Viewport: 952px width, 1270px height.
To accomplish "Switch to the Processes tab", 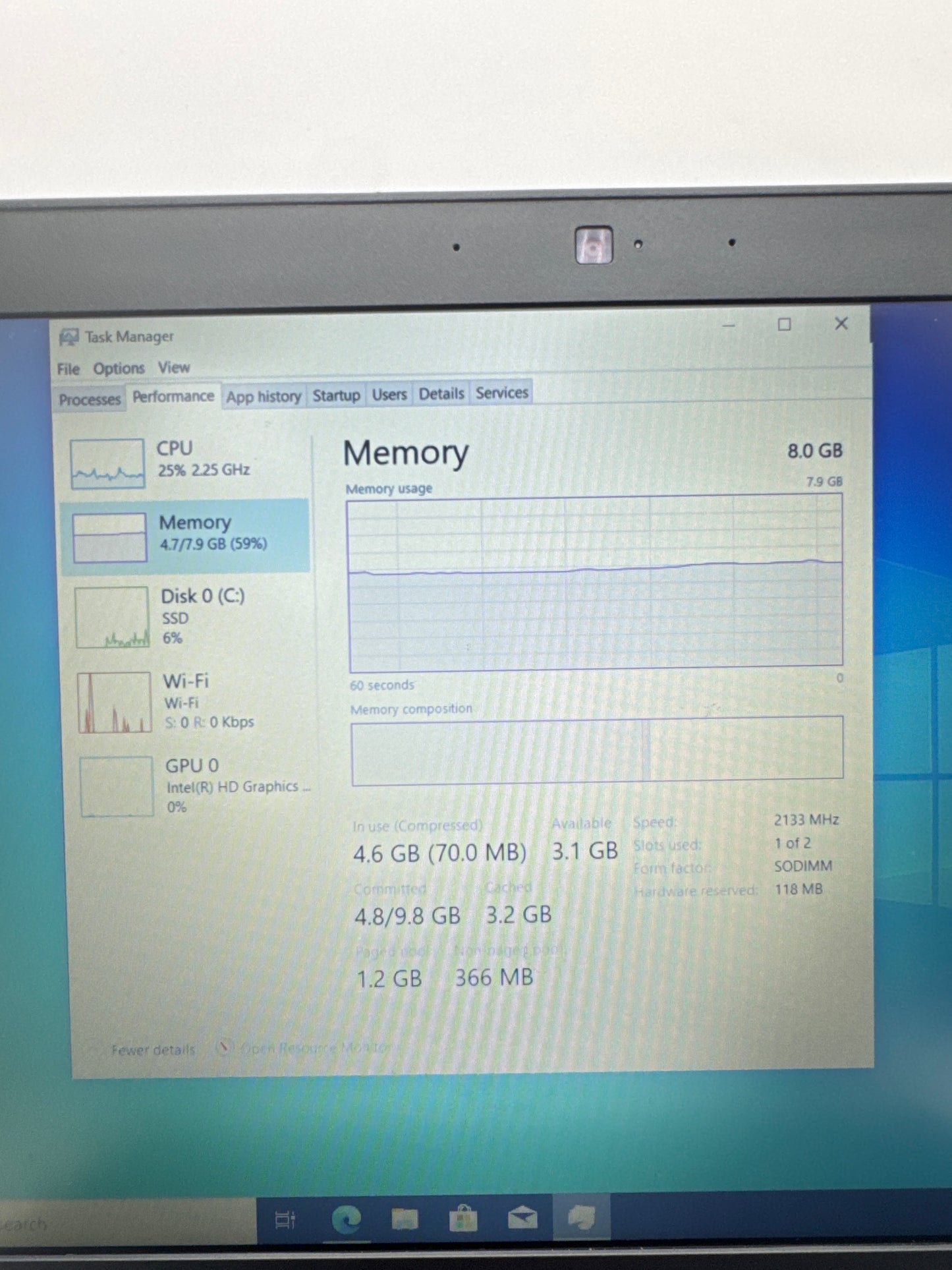I will [x=90, y=399].
